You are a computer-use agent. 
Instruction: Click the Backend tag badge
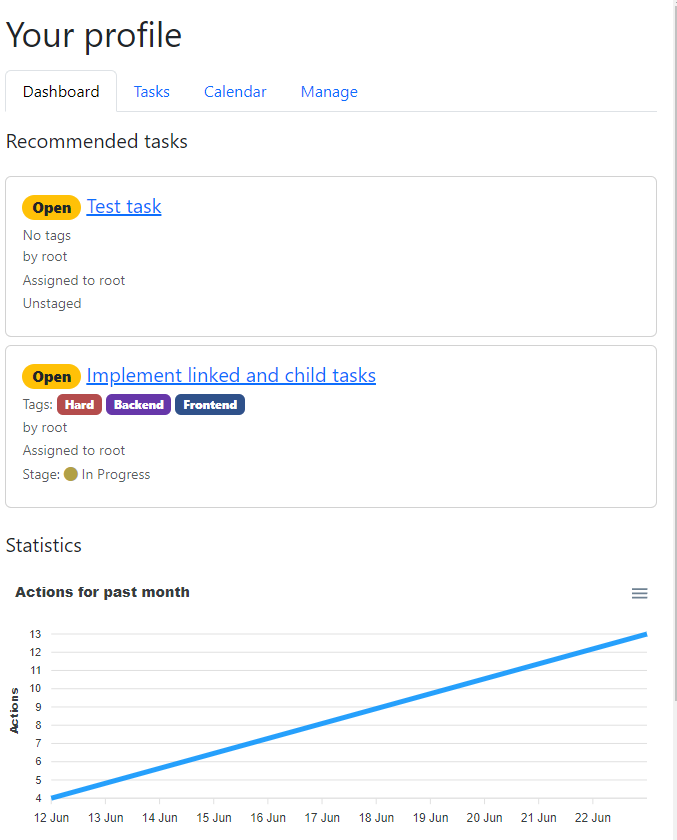pos(138,405)
